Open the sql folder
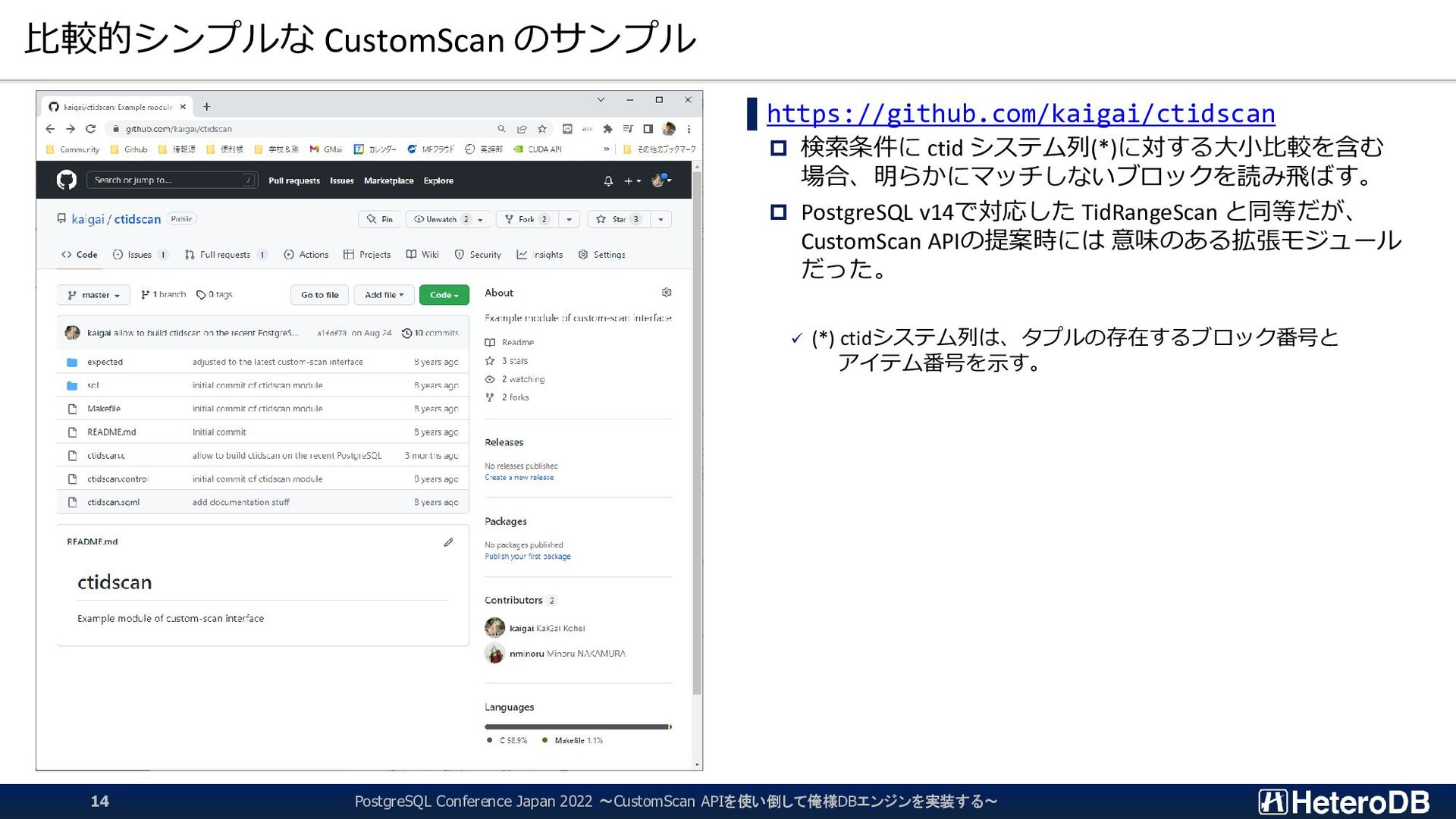The image size is (1456, 819). click(93, 386)
